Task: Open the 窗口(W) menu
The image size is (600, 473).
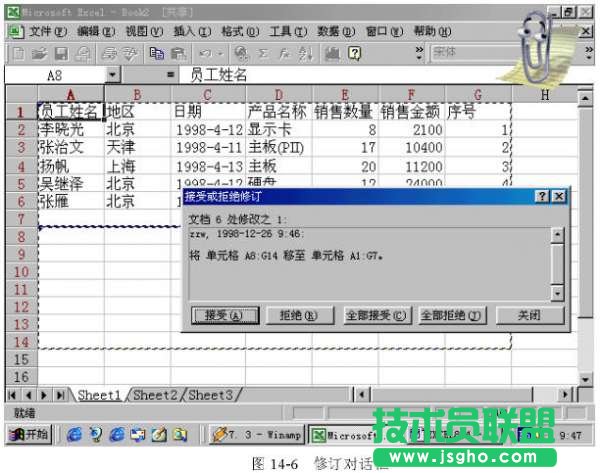Action: point(384,31)
